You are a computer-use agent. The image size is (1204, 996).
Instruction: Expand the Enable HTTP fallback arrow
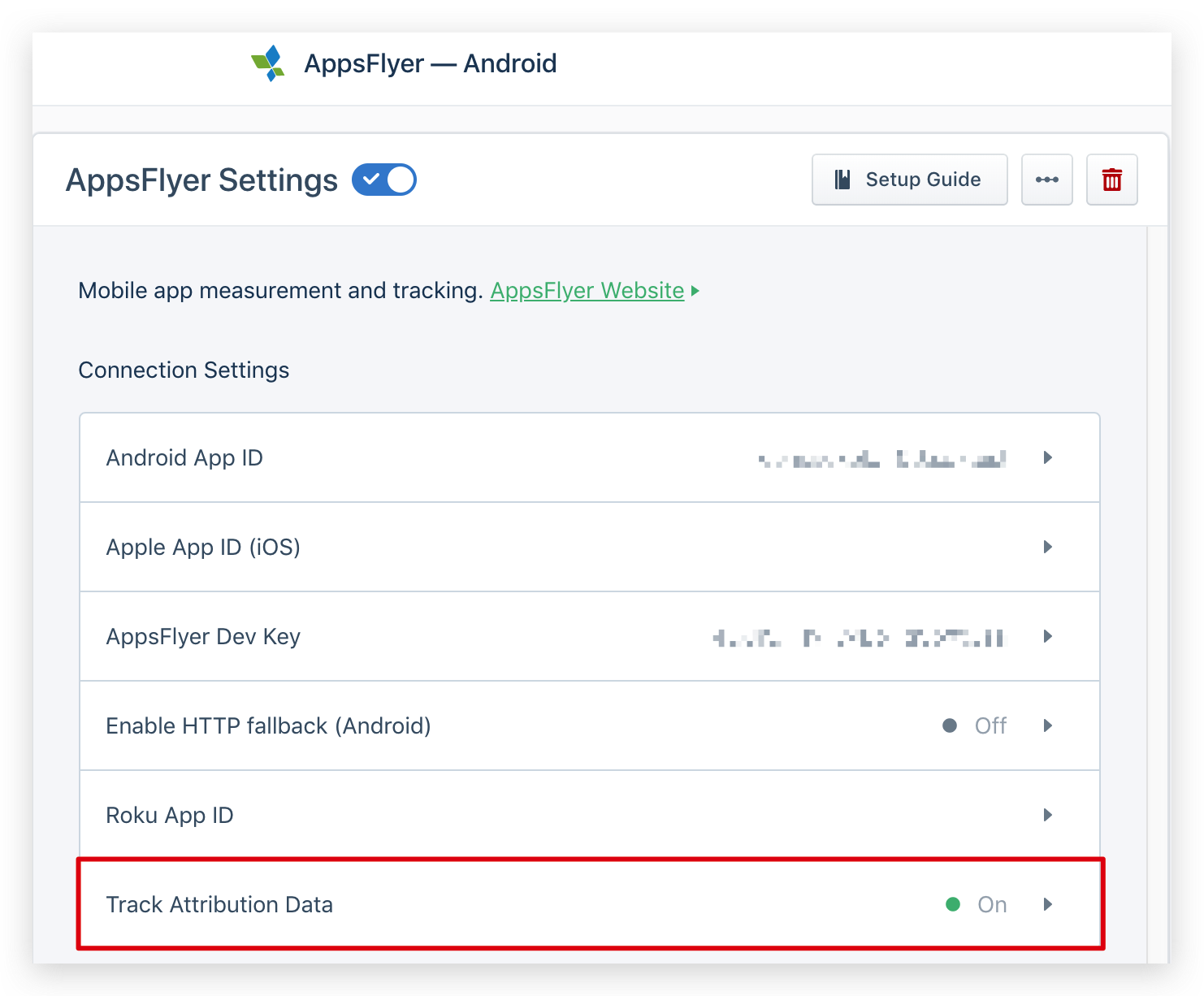tap(1048, 726)
